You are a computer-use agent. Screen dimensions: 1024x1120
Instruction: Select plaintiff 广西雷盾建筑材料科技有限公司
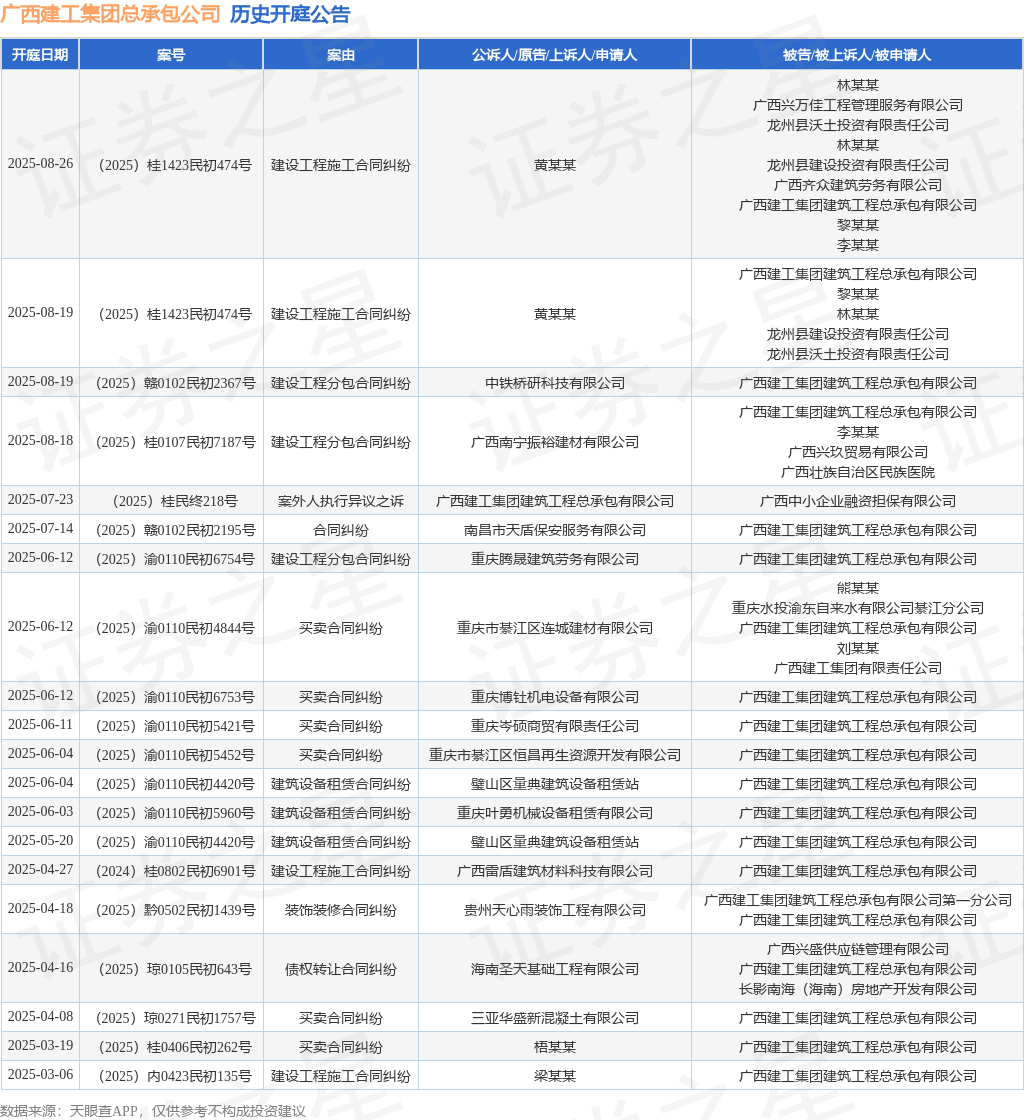click(x=555, y=871)
